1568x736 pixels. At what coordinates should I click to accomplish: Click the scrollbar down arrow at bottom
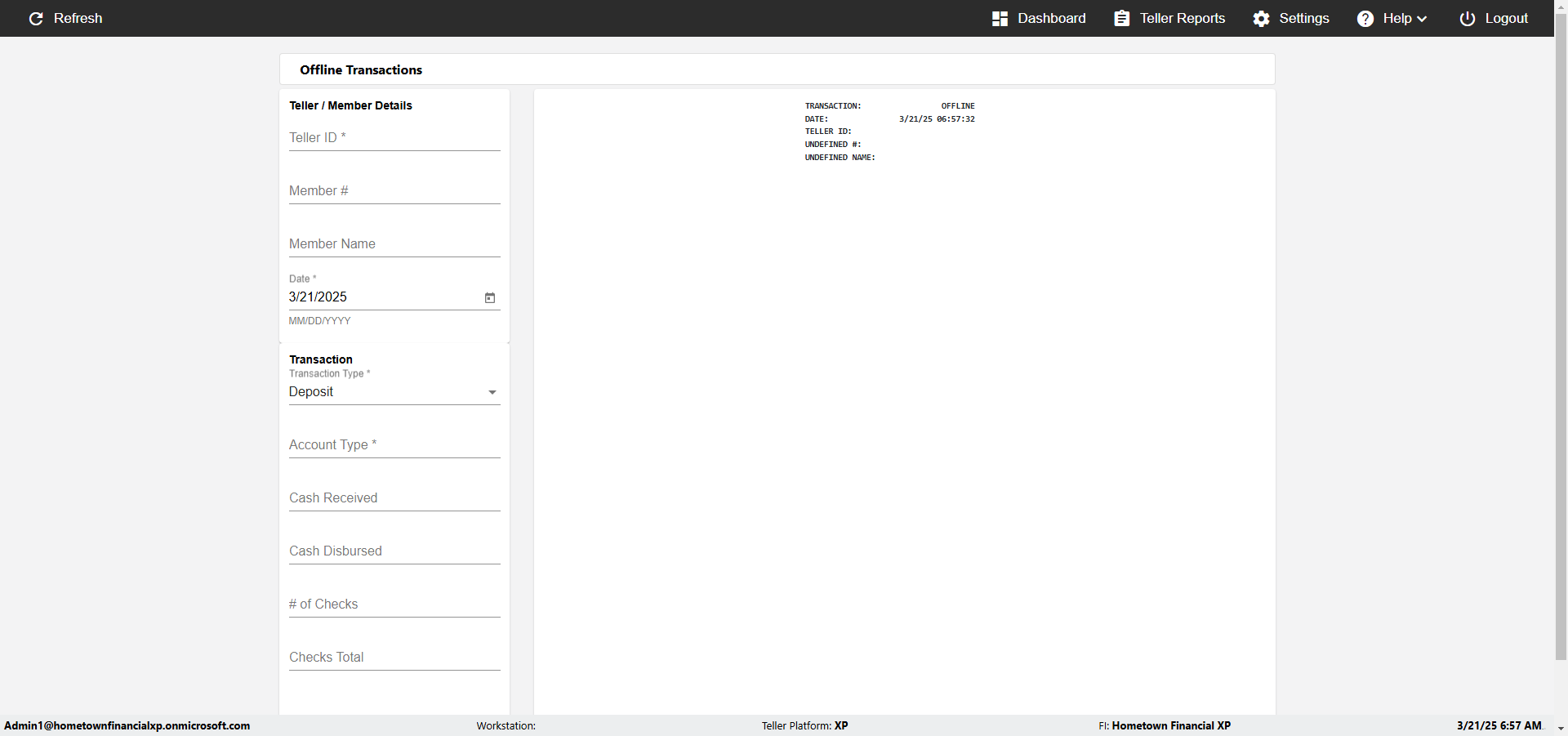tap(1561, 729)
